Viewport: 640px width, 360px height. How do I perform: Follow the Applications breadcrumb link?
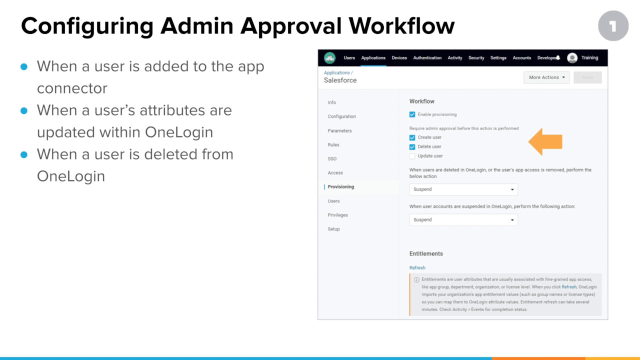337,73
